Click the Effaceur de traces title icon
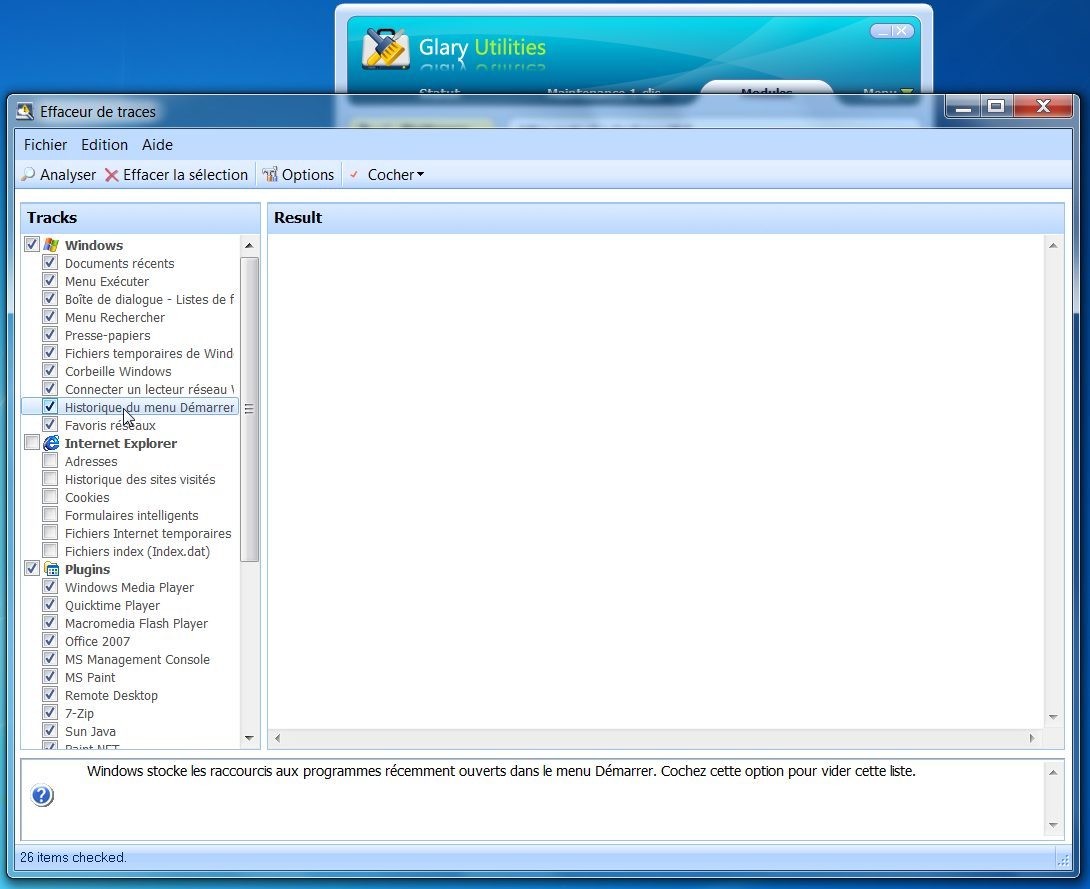1090x889 pixels. point(25,111)
